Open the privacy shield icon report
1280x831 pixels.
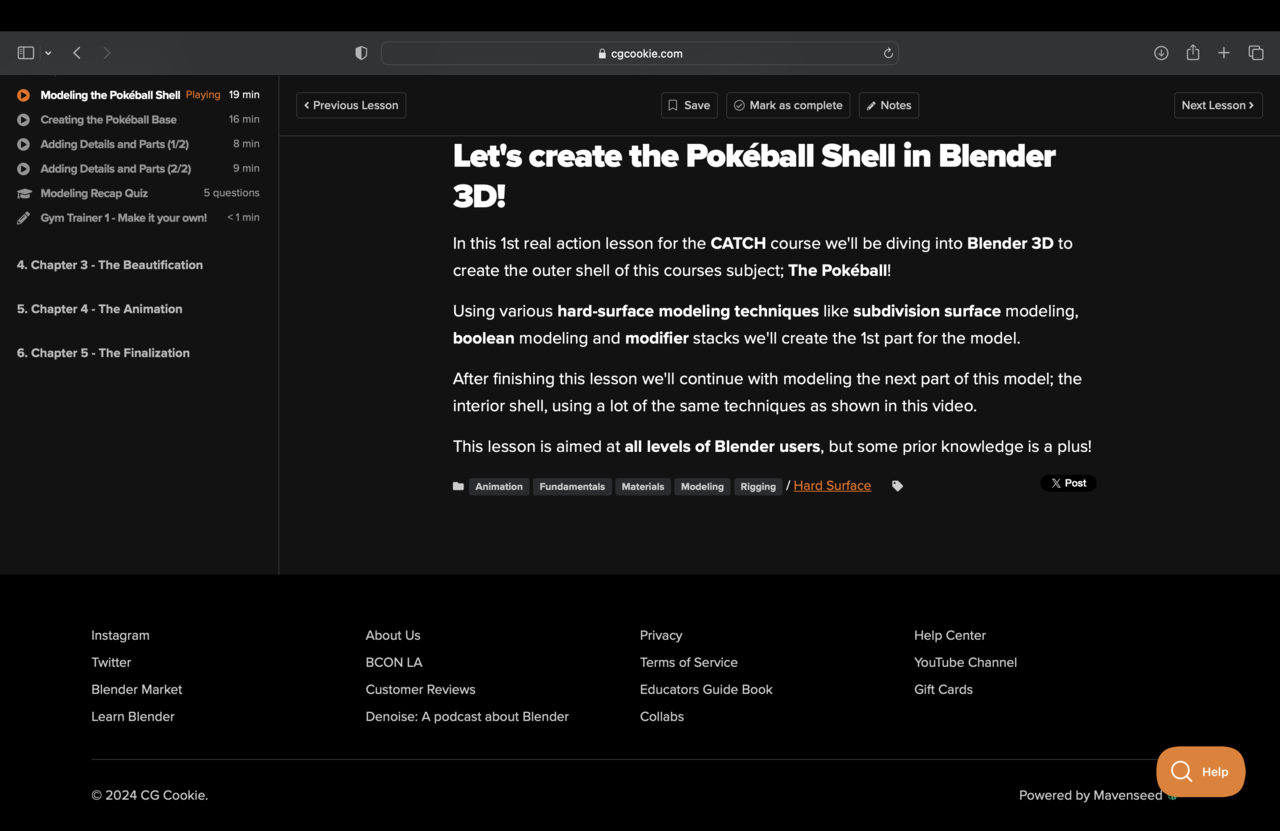pyautogui.click(x=361, y=53)
